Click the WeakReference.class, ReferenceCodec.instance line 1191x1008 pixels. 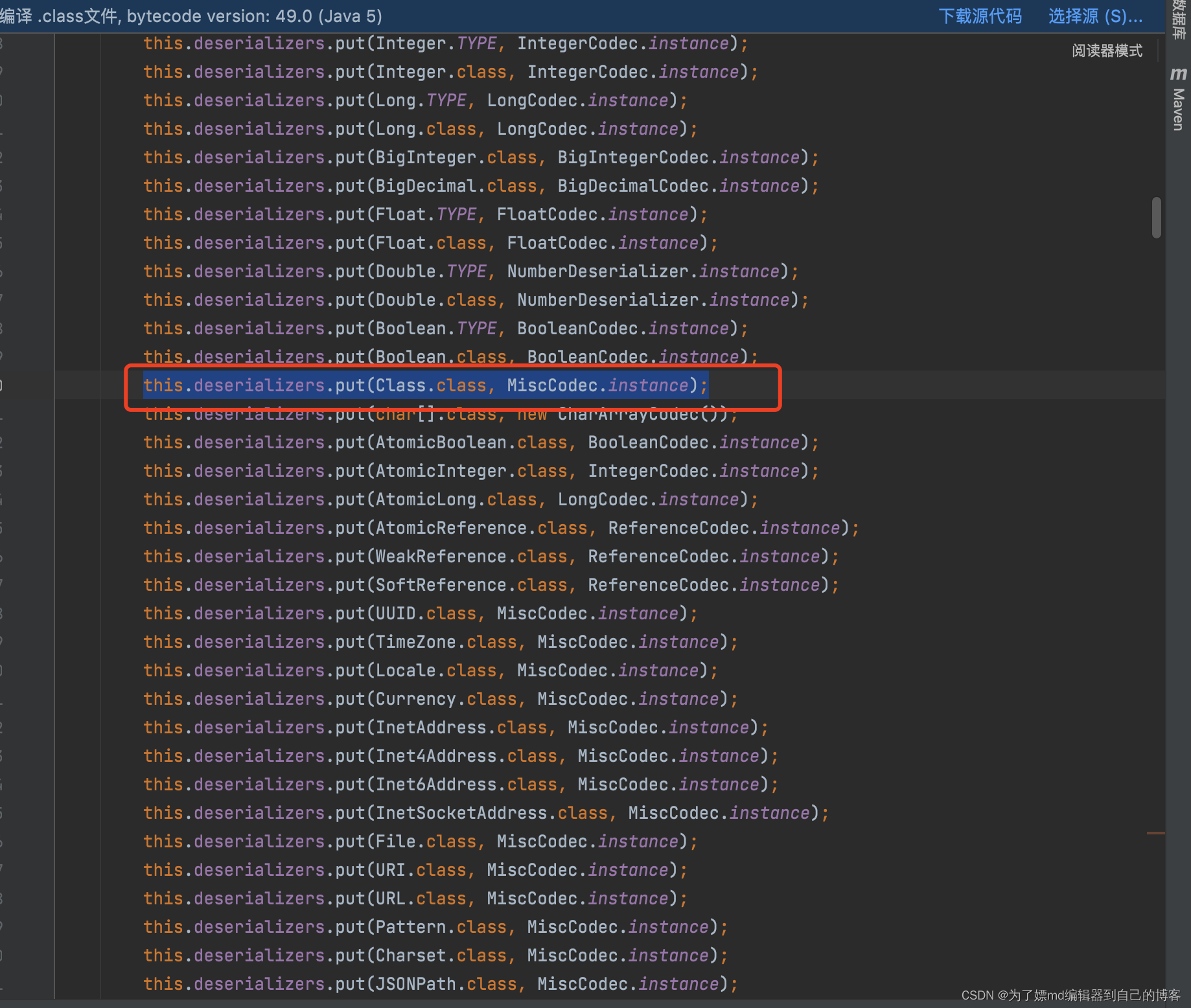[x=491, y=556]
